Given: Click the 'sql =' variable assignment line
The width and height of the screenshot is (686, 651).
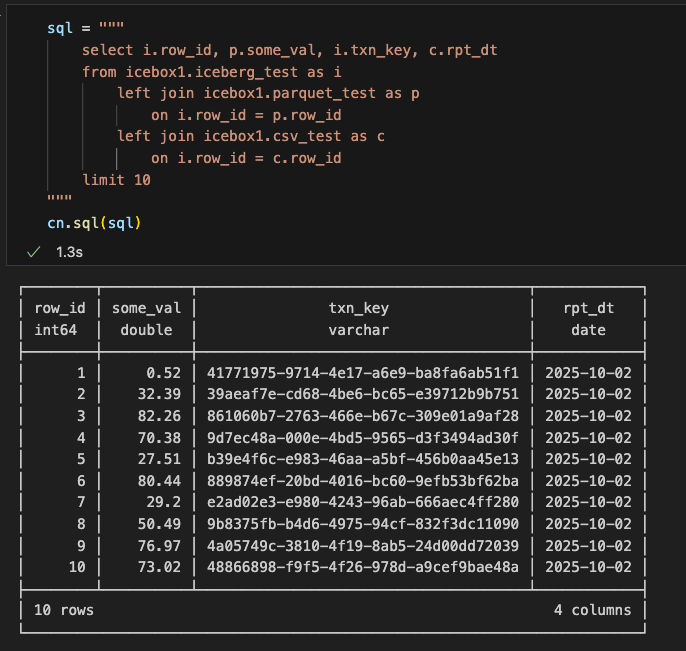Looking at the screenshot, I should click(85, 28).
